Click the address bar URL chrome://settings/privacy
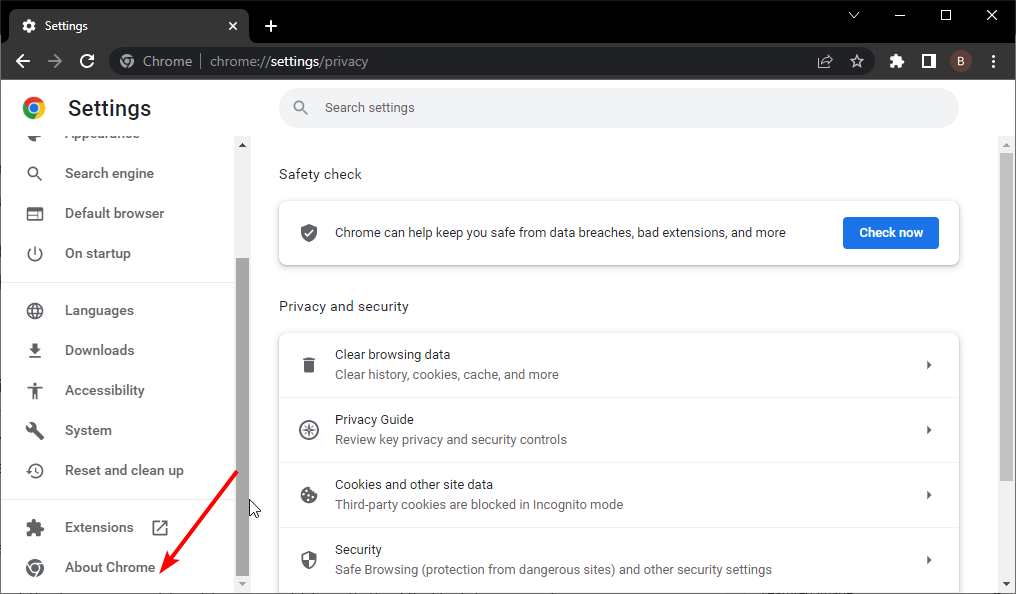Image resolution: width=1016 pixels, height=594 pixels. (x=289, y=62)
